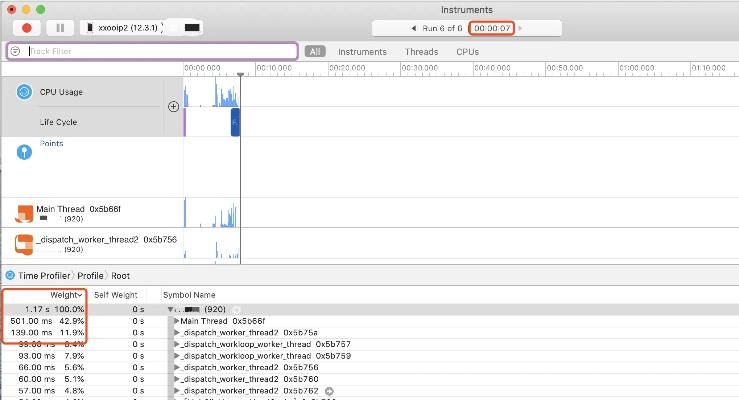This screenshot has width=739, height=400.
Task: Click the Points track pin icon
Action: pyautogui.click(x=25, y=151)
